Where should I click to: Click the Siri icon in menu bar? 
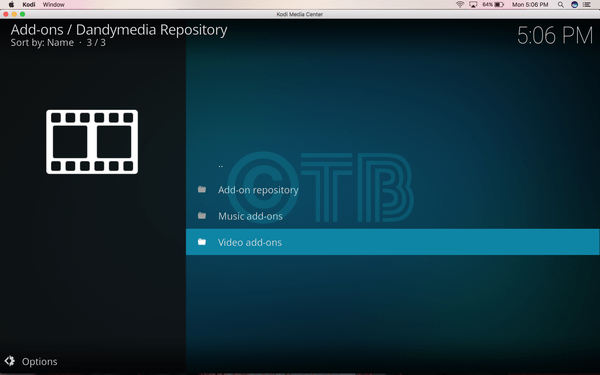tap(574, 5)
